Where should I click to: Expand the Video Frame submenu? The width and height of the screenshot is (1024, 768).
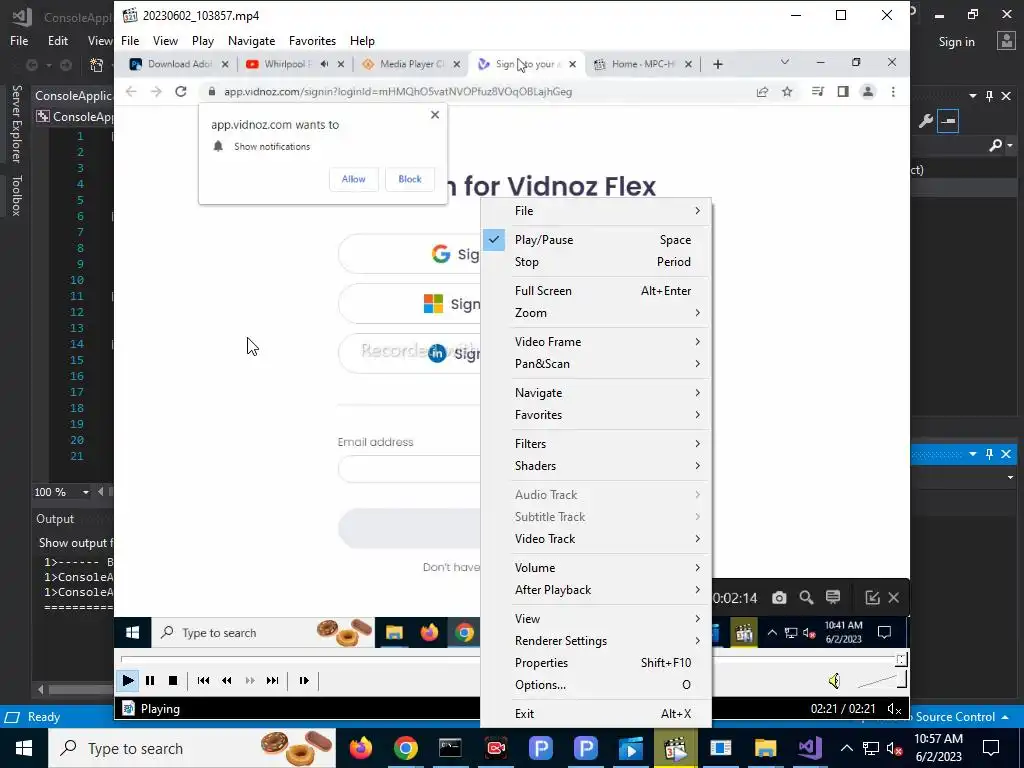coord(596,342)
